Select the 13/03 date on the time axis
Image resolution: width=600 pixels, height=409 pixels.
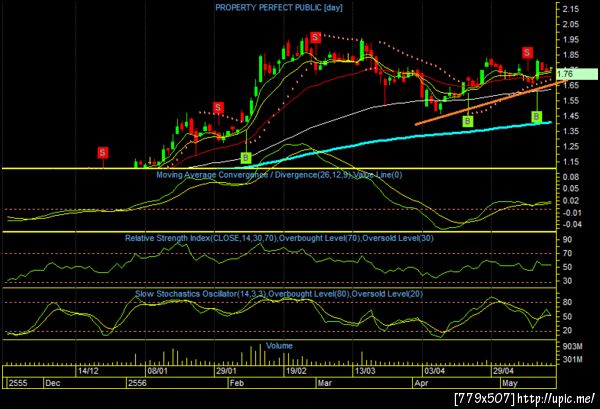coord(365,371)
